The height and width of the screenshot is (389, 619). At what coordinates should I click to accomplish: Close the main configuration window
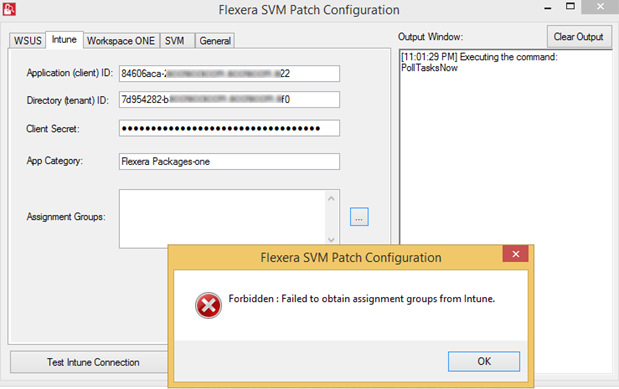click(600, 7)
